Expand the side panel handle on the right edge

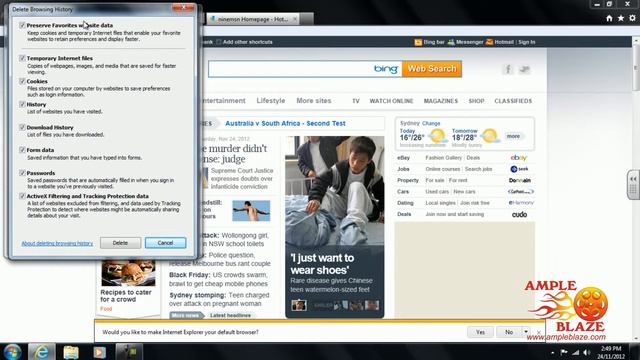[633, 184]
